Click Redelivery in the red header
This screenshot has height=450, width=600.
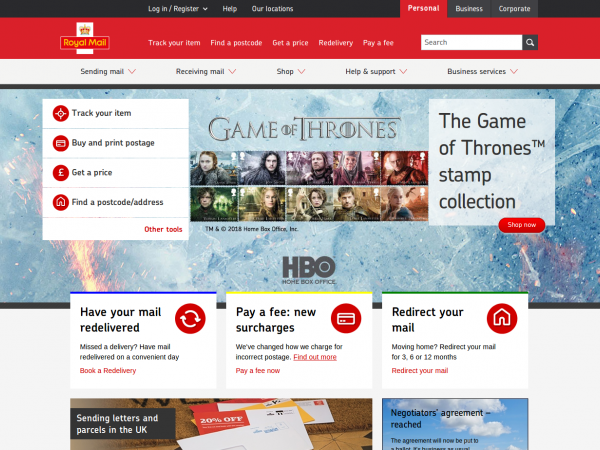(336, 43)
